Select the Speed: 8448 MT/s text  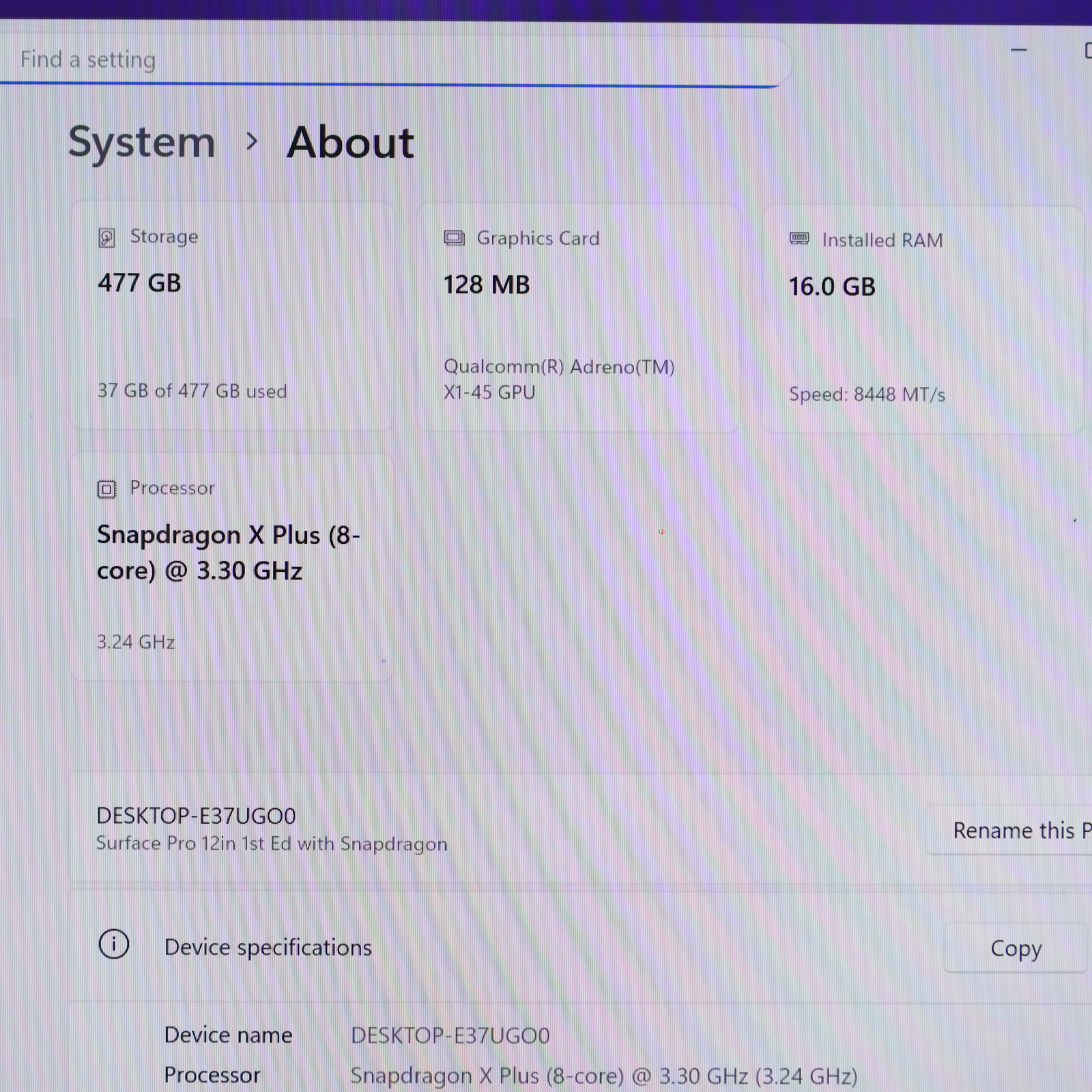[867, 394]
